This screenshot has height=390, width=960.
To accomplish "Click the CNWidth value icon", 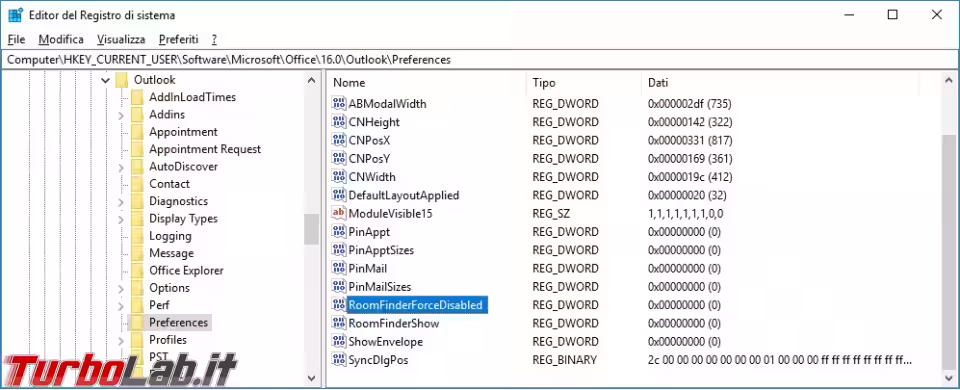I will (339, 177).
